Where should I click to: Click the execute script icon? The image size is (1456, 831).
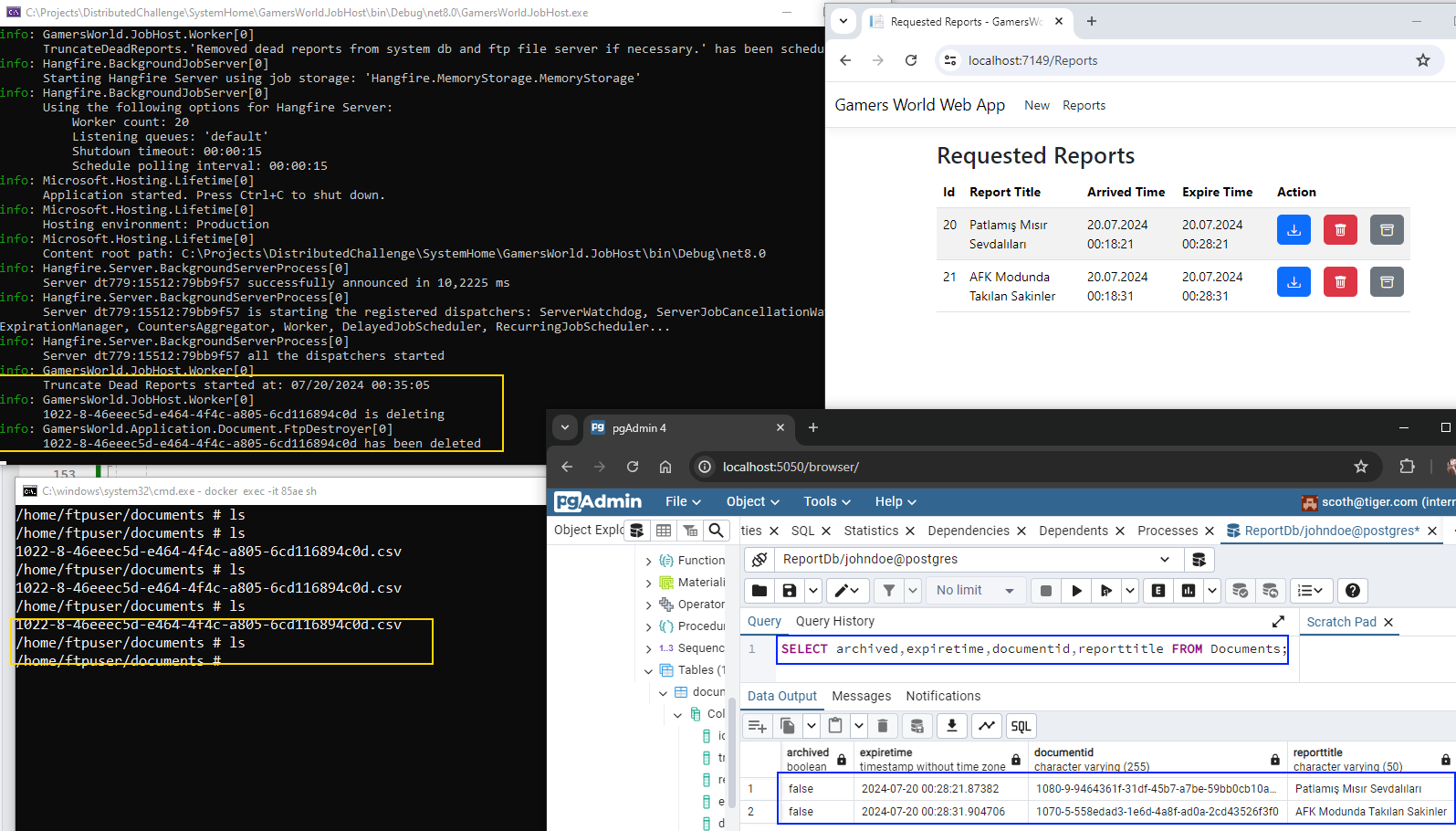pyautogui.click(x=1106, y=591)
